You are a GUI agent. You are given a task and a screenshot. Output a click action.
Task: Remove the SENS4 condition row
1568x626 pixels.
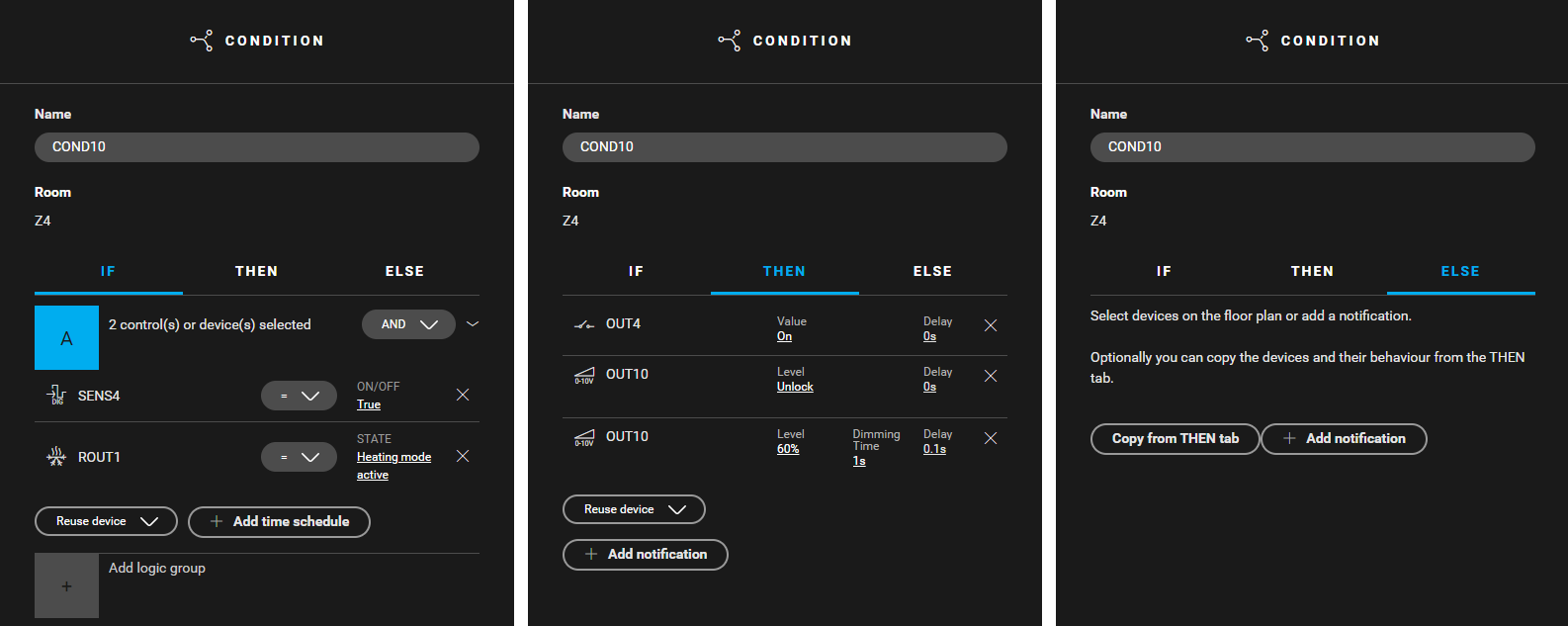coord(463,395)
